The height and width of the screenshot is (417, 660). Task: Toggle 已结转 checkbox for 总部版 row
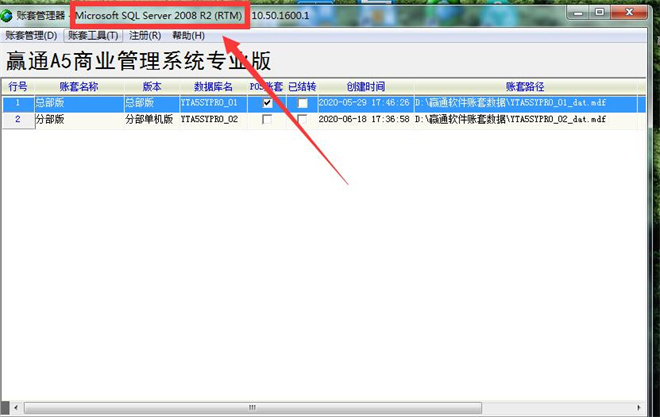tap(302, 103)
